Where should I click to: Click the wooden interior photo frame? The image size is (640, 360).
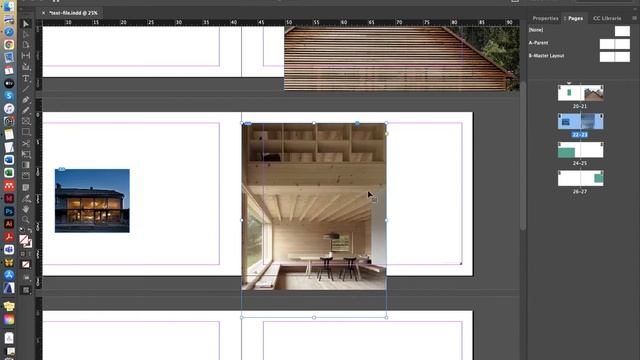tap(314, 207)
